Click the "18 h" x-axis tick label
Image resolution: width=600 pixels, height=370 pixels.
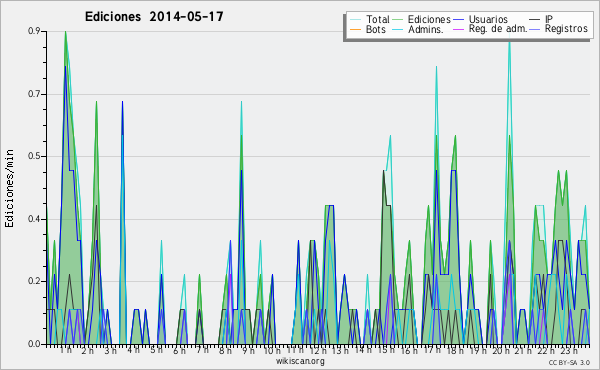tap(455, 350)
